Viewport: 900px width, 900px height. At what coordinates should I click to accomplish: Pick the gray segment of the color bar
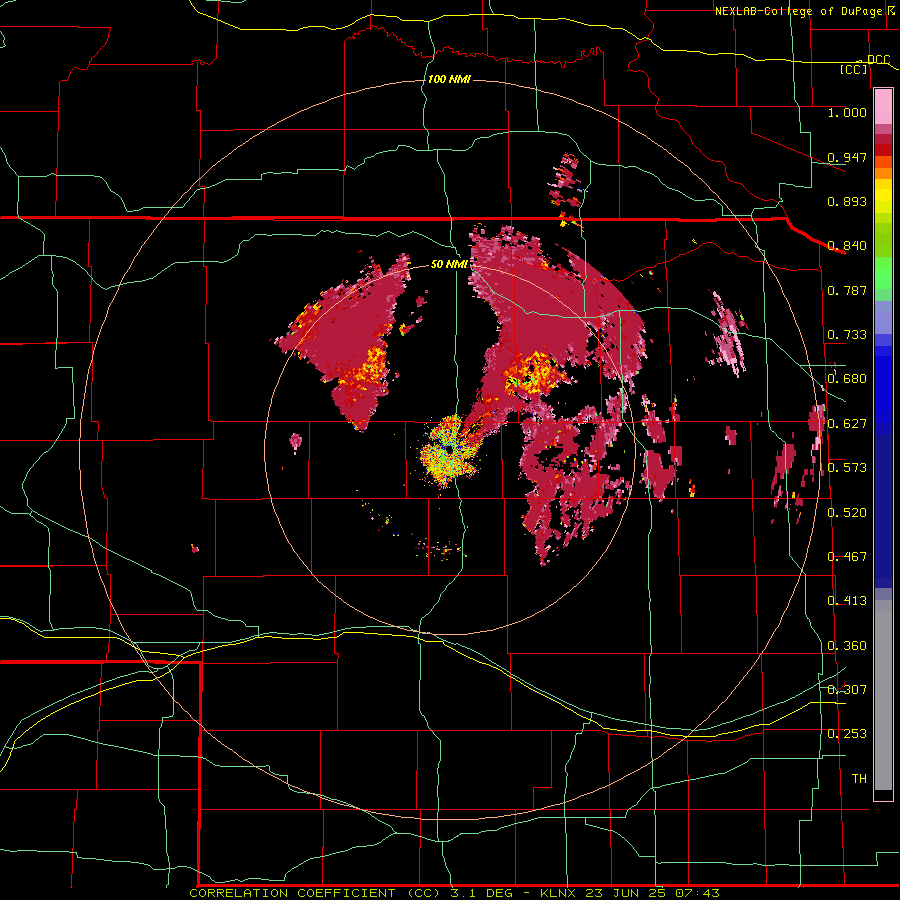click(x=883, y=695)
